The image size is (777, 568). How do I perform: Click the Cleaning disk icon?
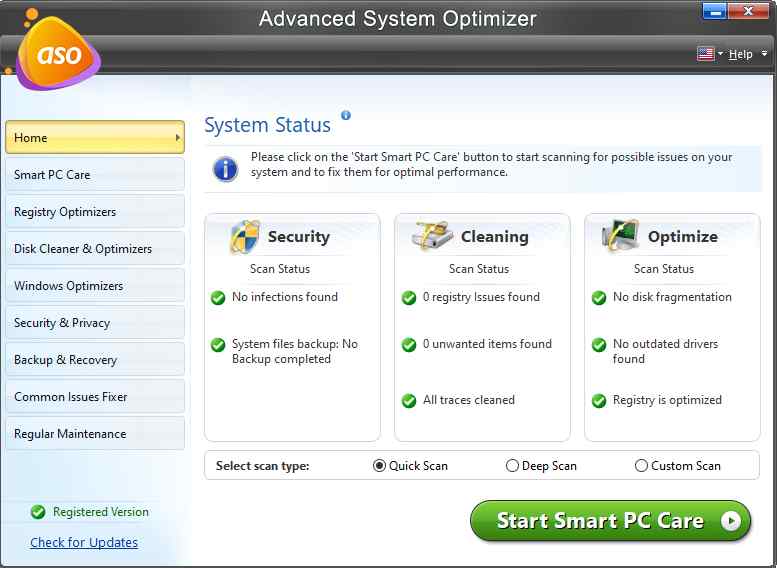pos(432,235)
